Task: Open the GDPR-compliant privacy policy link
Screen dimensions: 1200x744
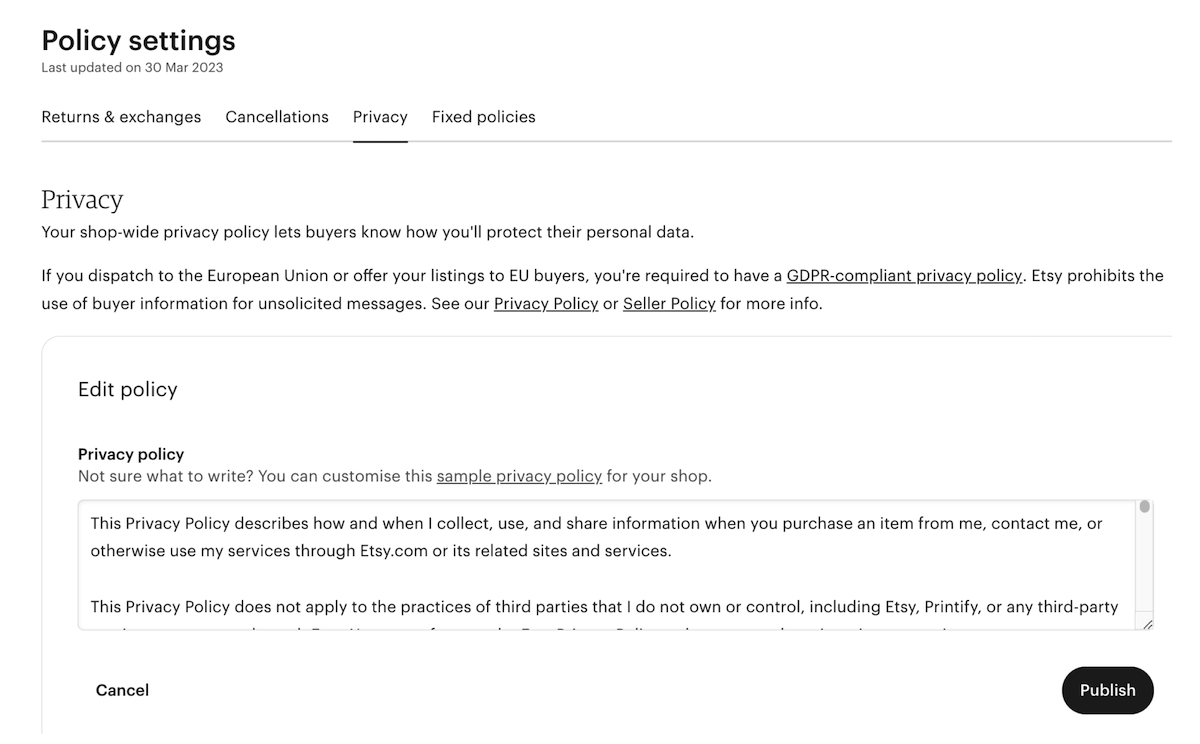Action: (904, 275)
